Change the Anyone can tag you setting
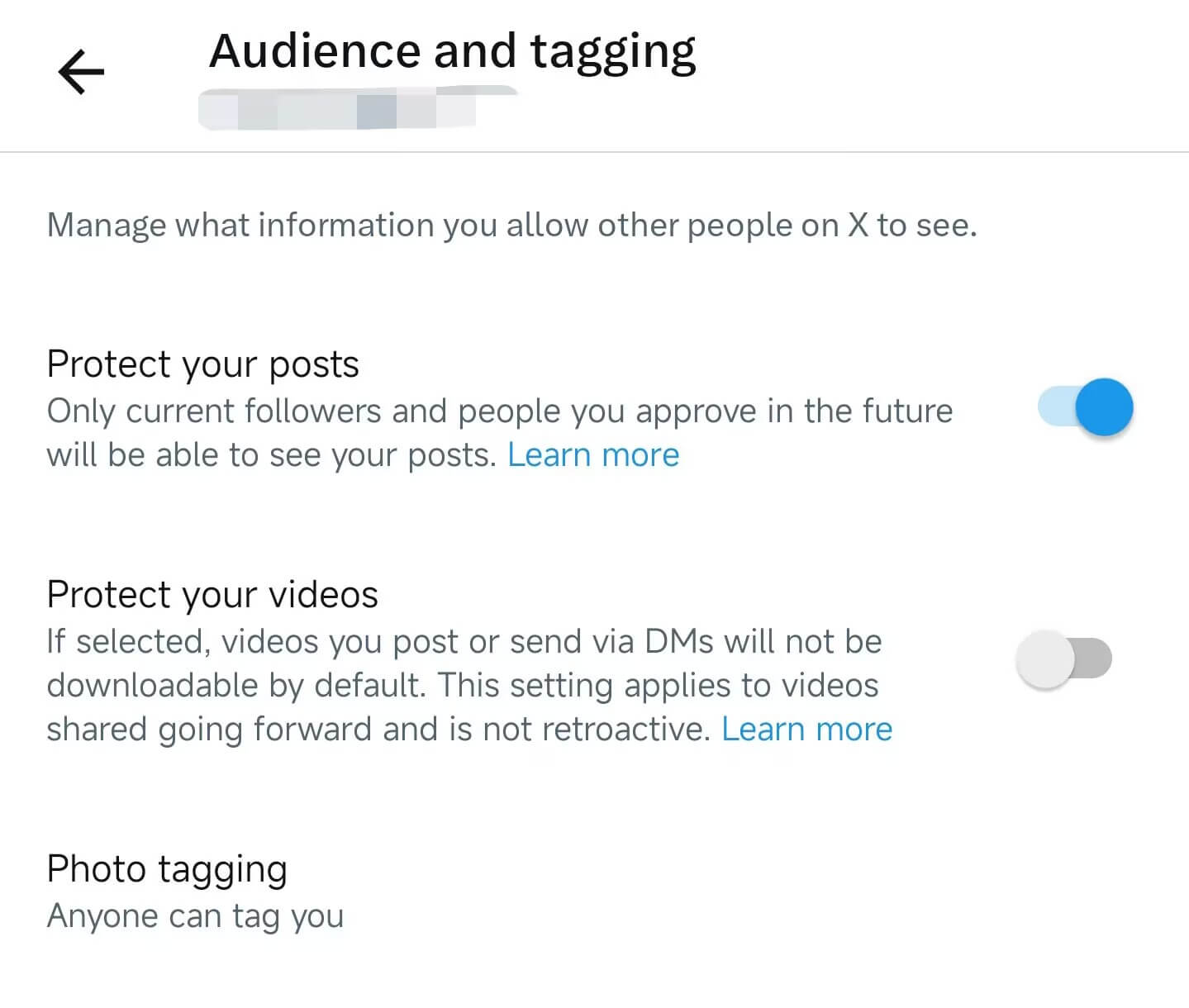Screen dimensions: 1189x1008 (195, 915)
